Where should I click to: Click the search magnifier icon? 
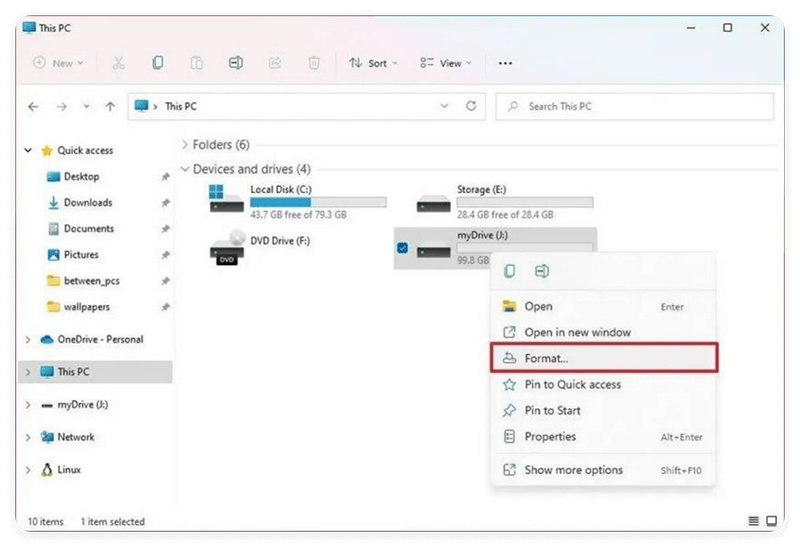(513, 106)
